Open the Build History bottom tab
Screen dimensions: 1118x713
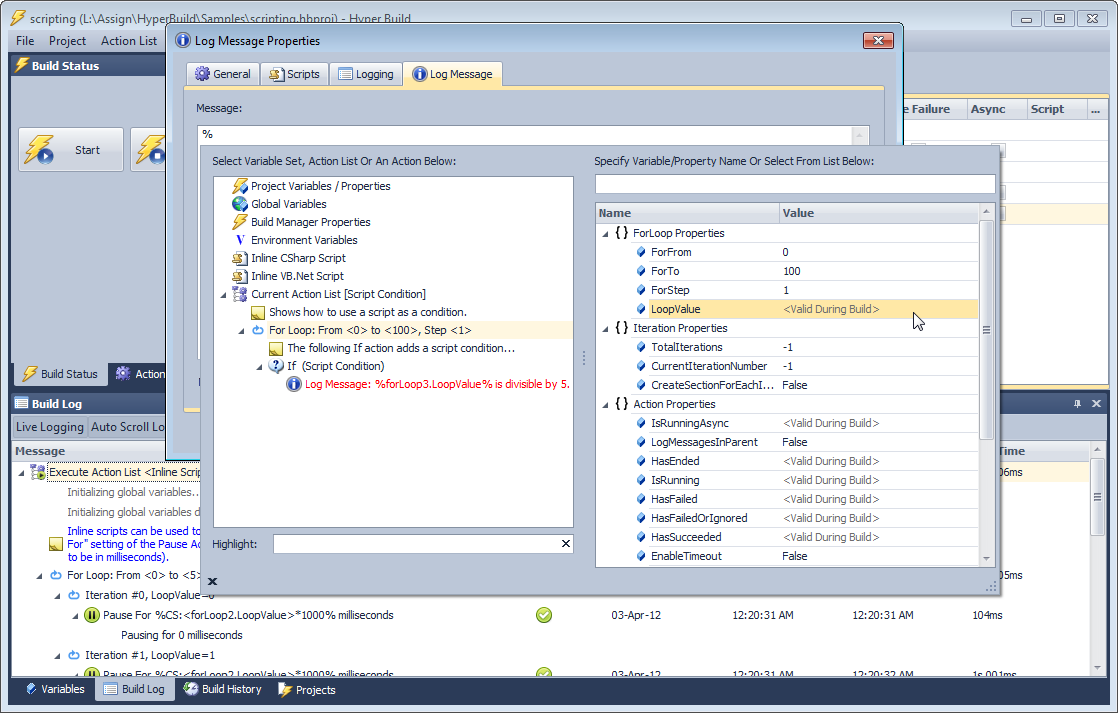point(222,689)
